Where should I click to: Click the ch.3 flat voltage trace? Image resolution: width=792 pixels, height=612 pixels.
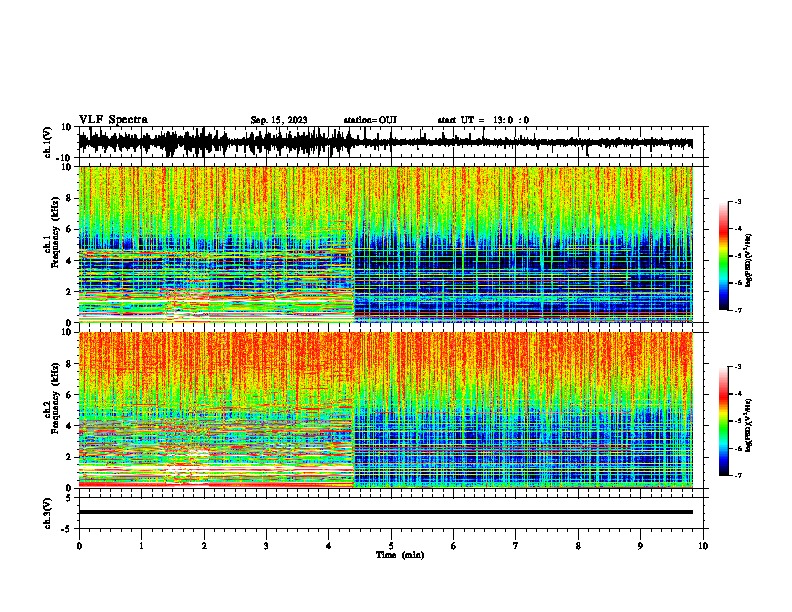click(386, 512)
